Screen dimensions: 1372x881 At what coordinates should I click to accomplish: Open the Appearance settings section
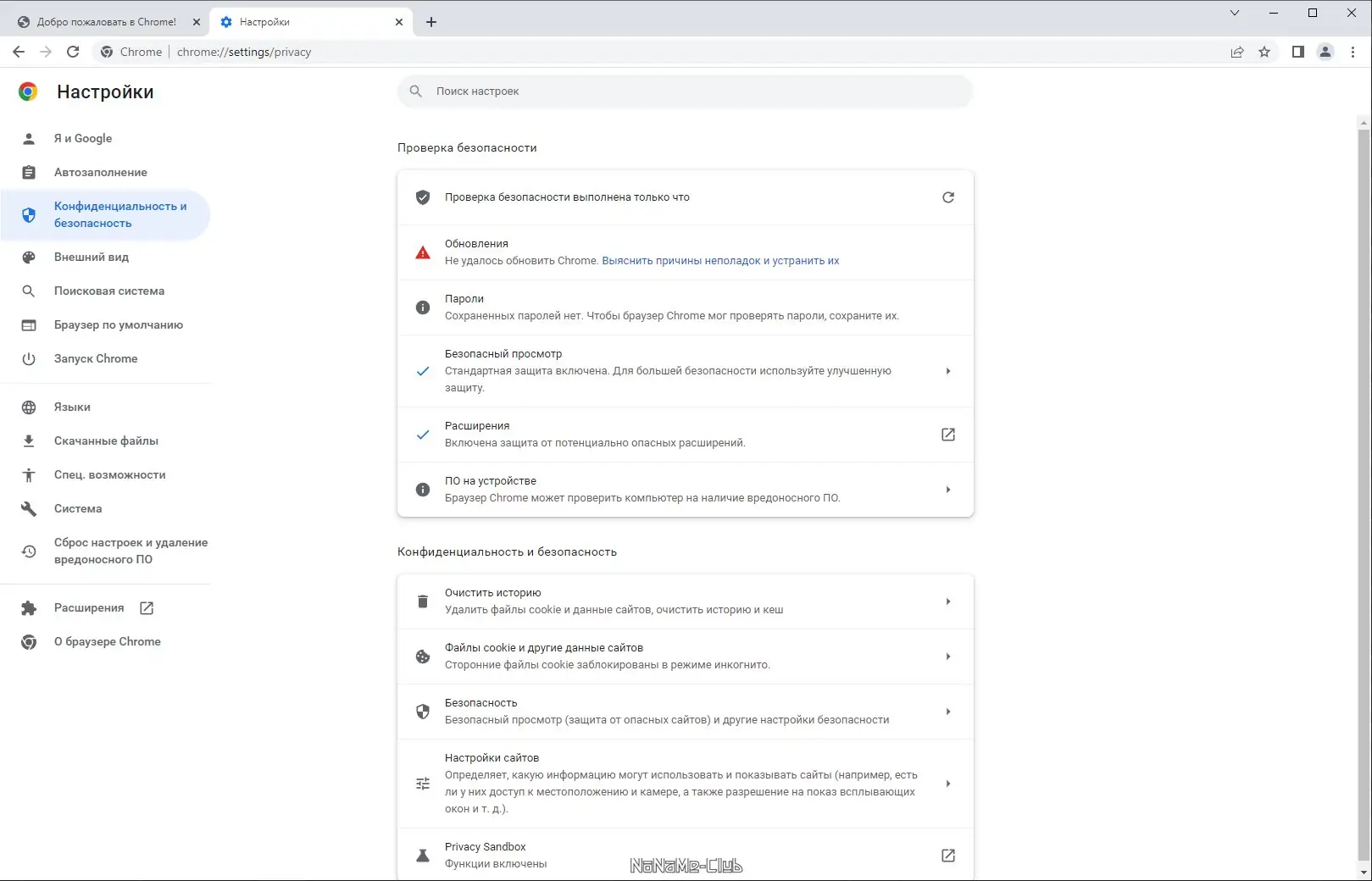(92, 257)
